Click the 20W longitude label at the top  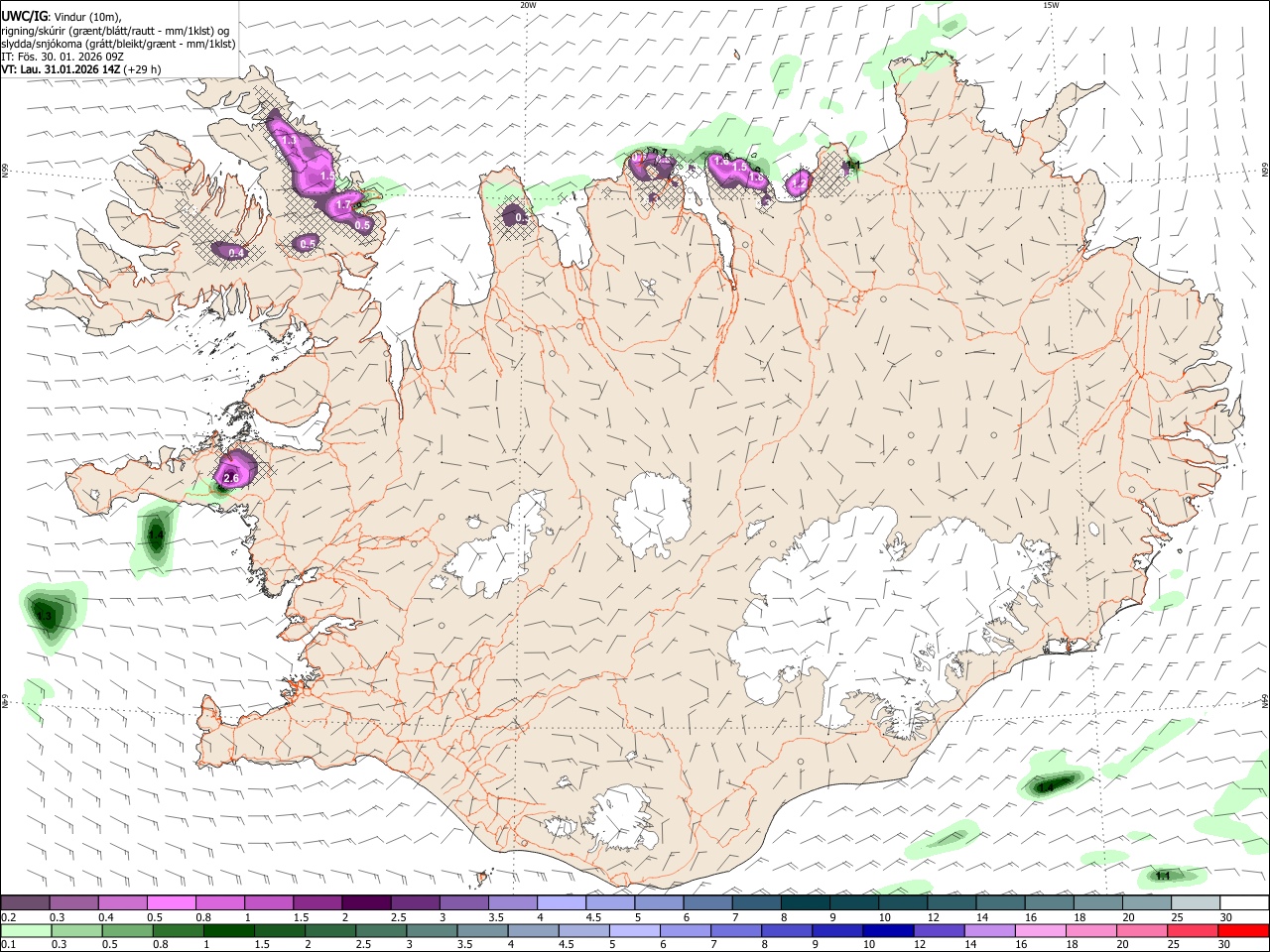coord(528,5)
